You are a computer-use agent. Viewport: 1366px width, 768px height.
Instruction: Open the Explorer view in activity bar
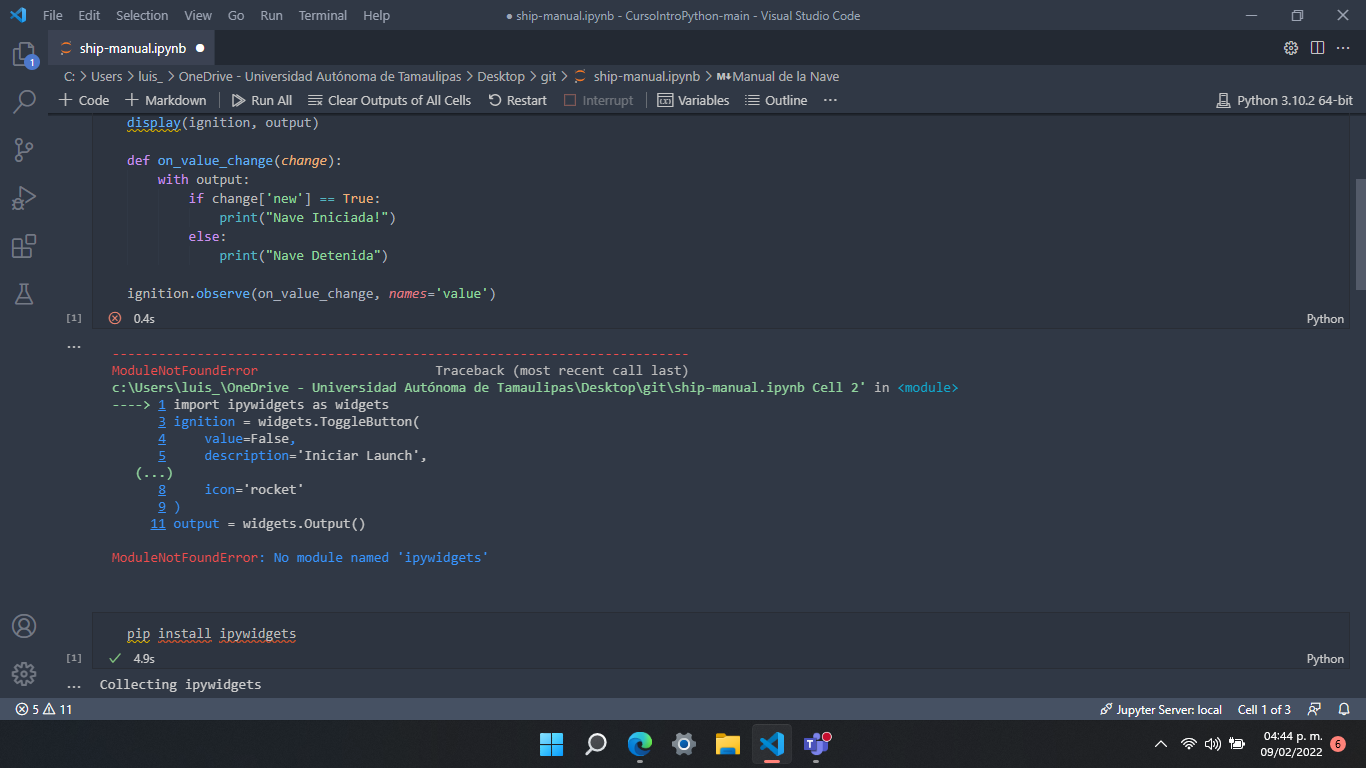tap(24, 54)
